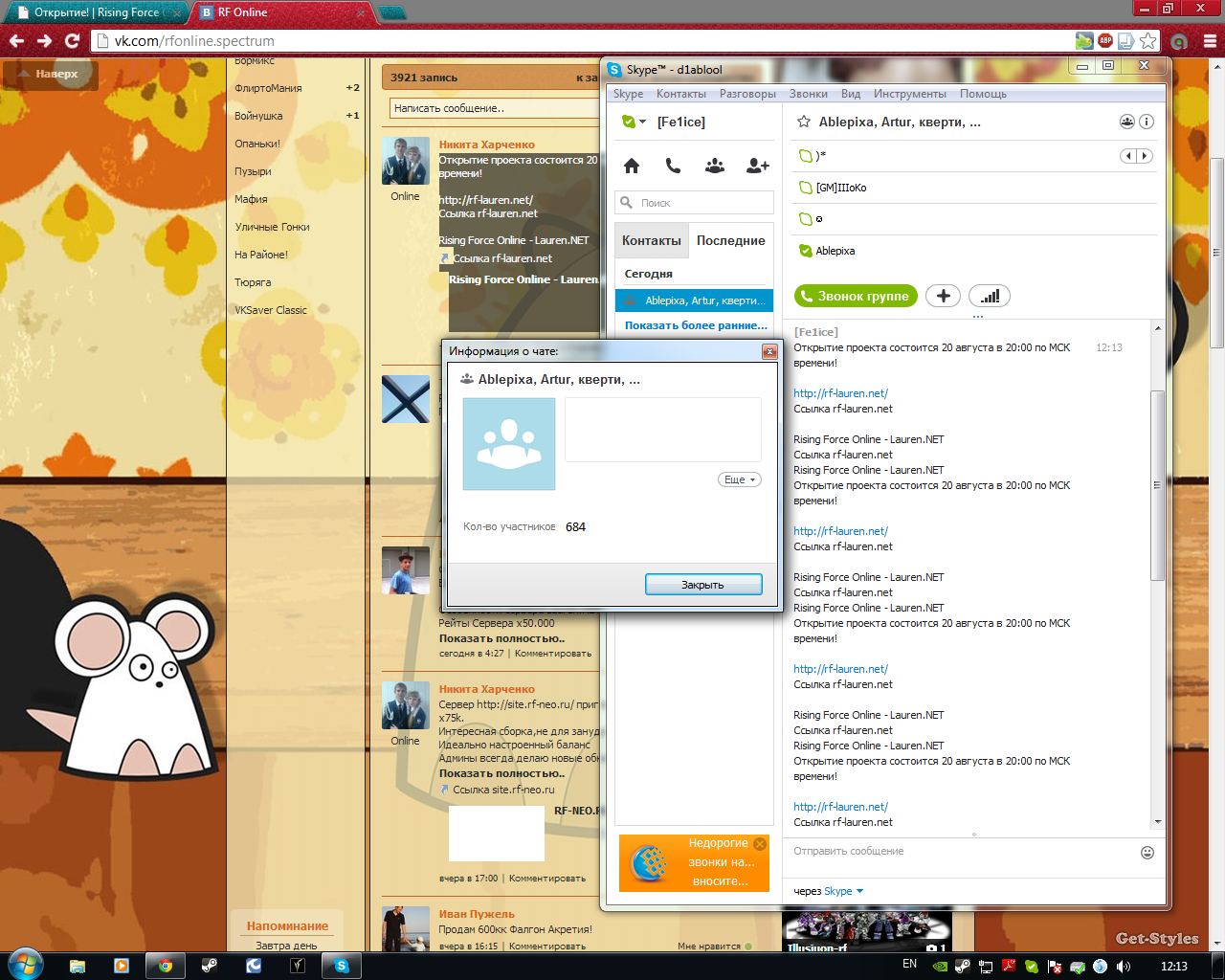
Task: Open the Skype status dropdown next to [Fe1ice]
Action: click(x=642, y=122)
